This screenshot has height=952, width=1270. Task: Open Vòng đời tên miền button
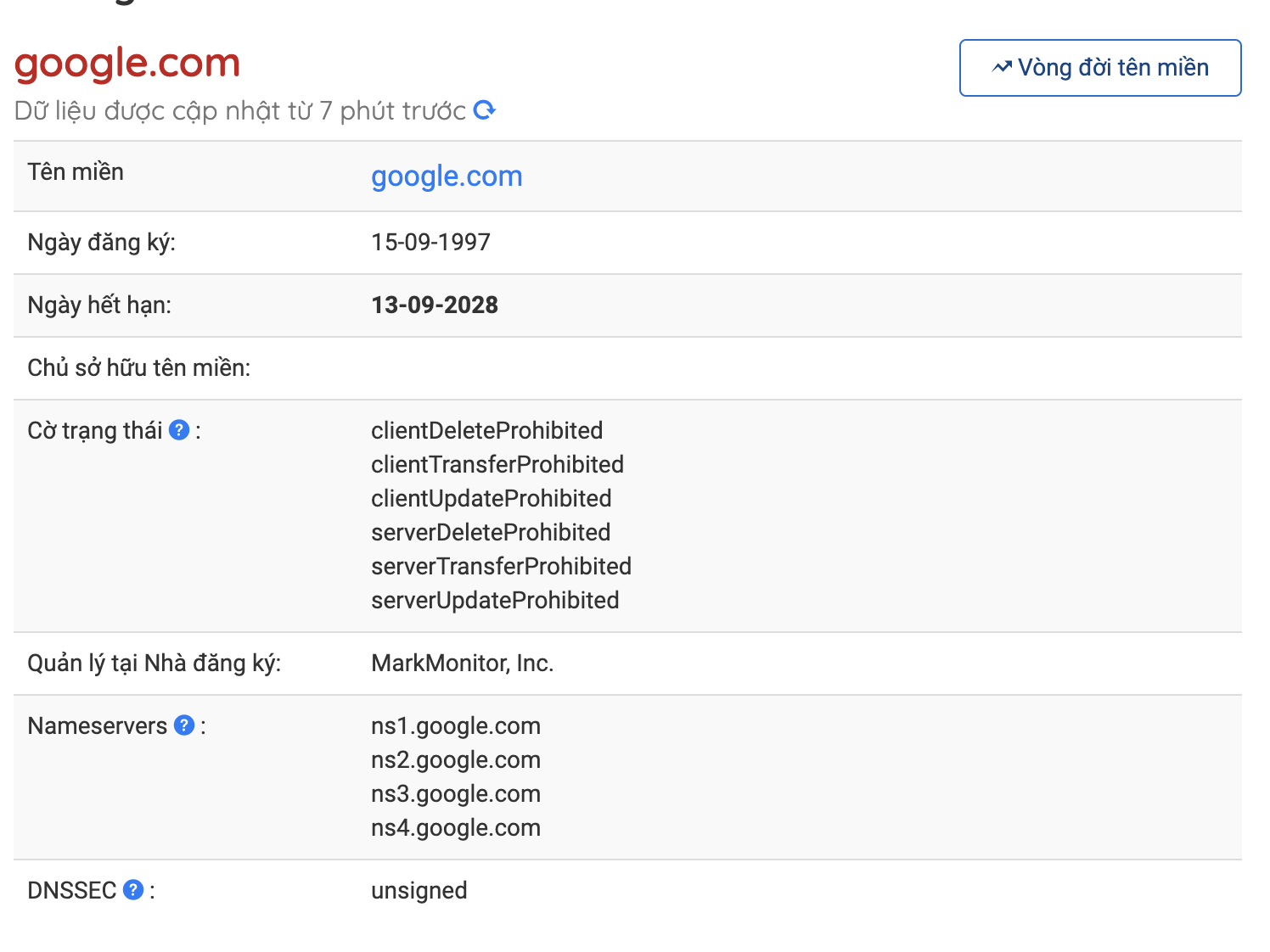pos(1100,68)
